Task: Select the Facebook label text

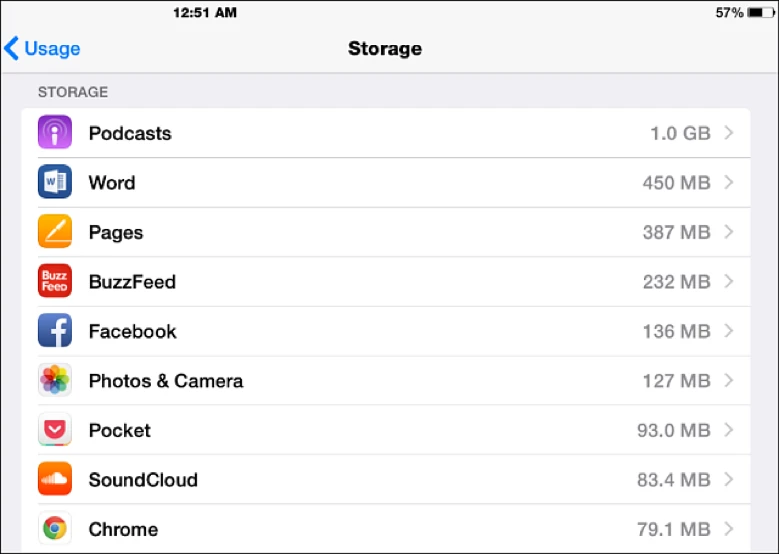Action: (x=132, y=331)
